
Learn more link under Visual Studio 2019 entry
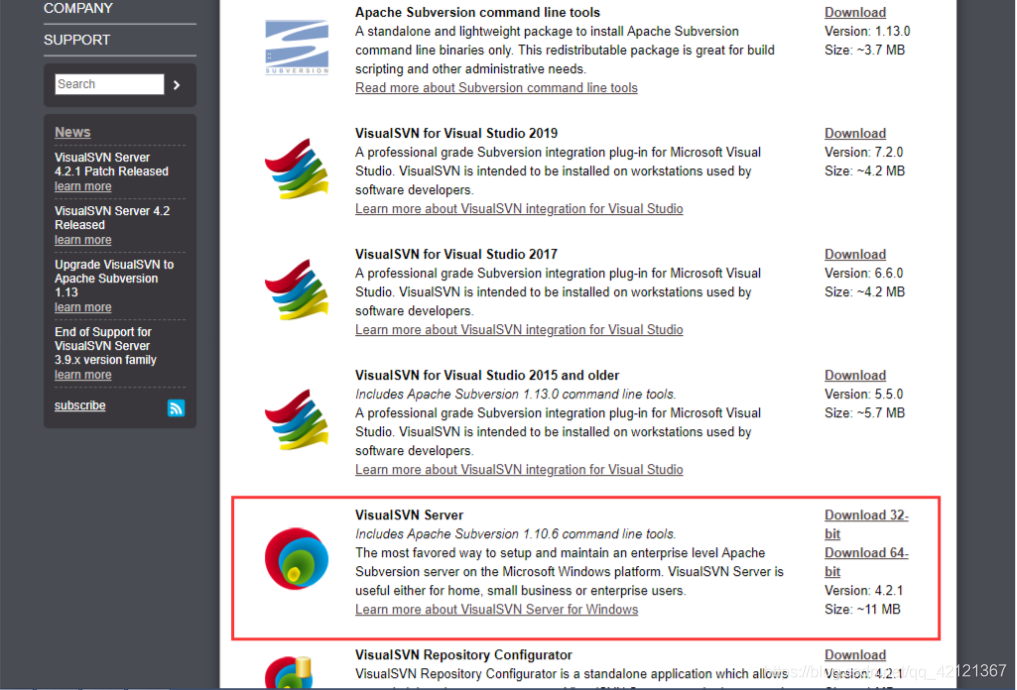pos(519,209)
